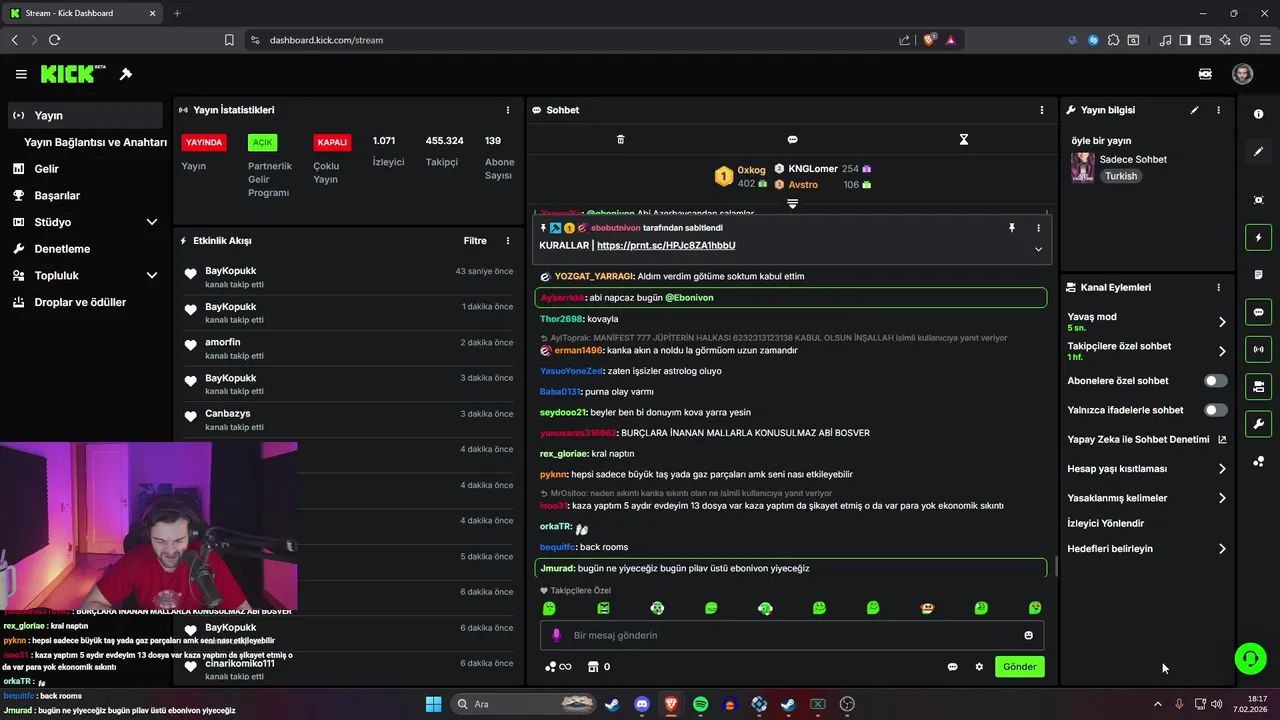Open the Discord icon in taskbar
The height and width of the screenshot is (720, 1280).
641,704
